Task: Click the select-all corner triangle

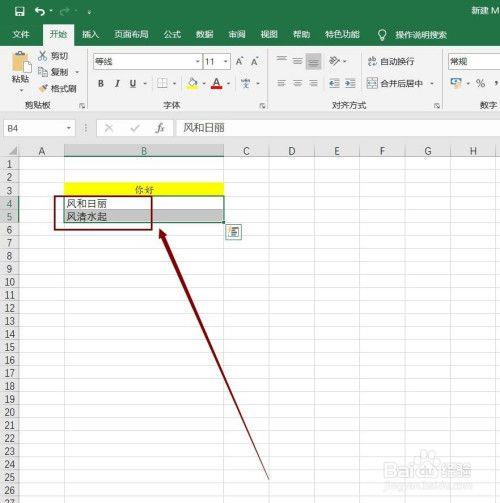Action: tap(12, 151)
